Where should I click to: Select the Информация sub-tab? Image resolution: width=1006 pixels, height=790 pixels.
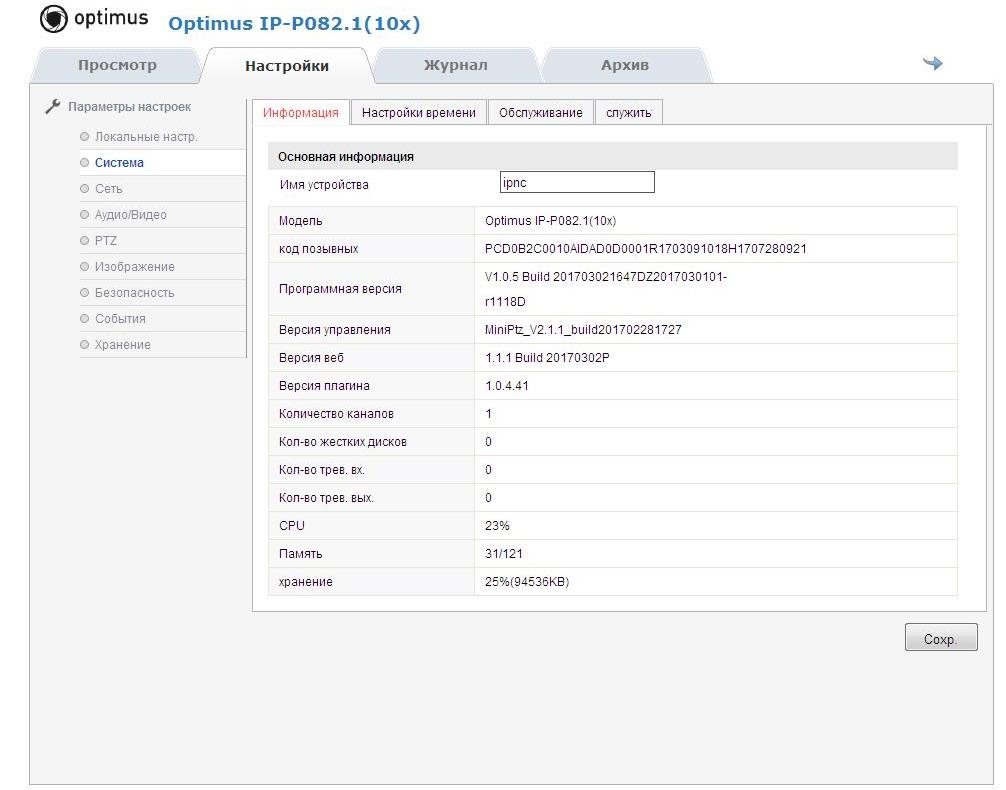(x=300, y=113)
